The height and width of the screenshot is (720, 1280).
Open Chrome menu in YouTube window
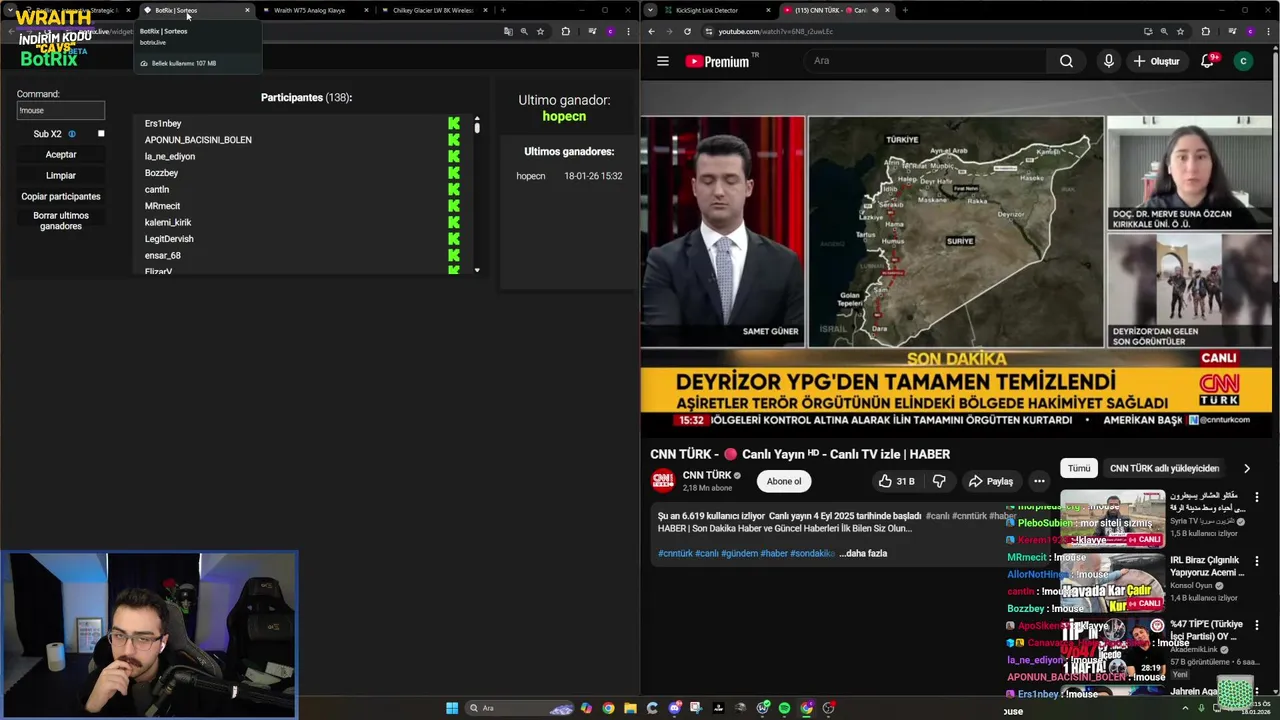[1268, 31]
